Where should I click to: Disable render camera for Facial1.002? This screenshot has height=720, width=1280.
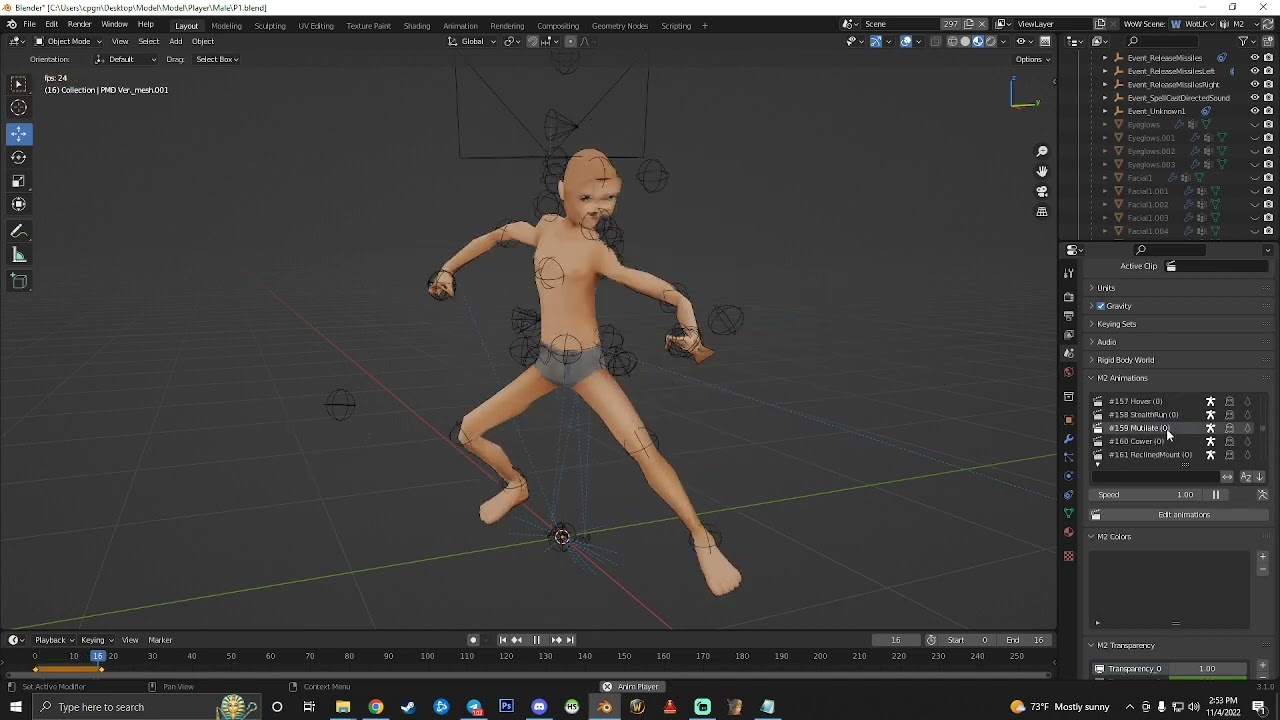(1268, 204)
